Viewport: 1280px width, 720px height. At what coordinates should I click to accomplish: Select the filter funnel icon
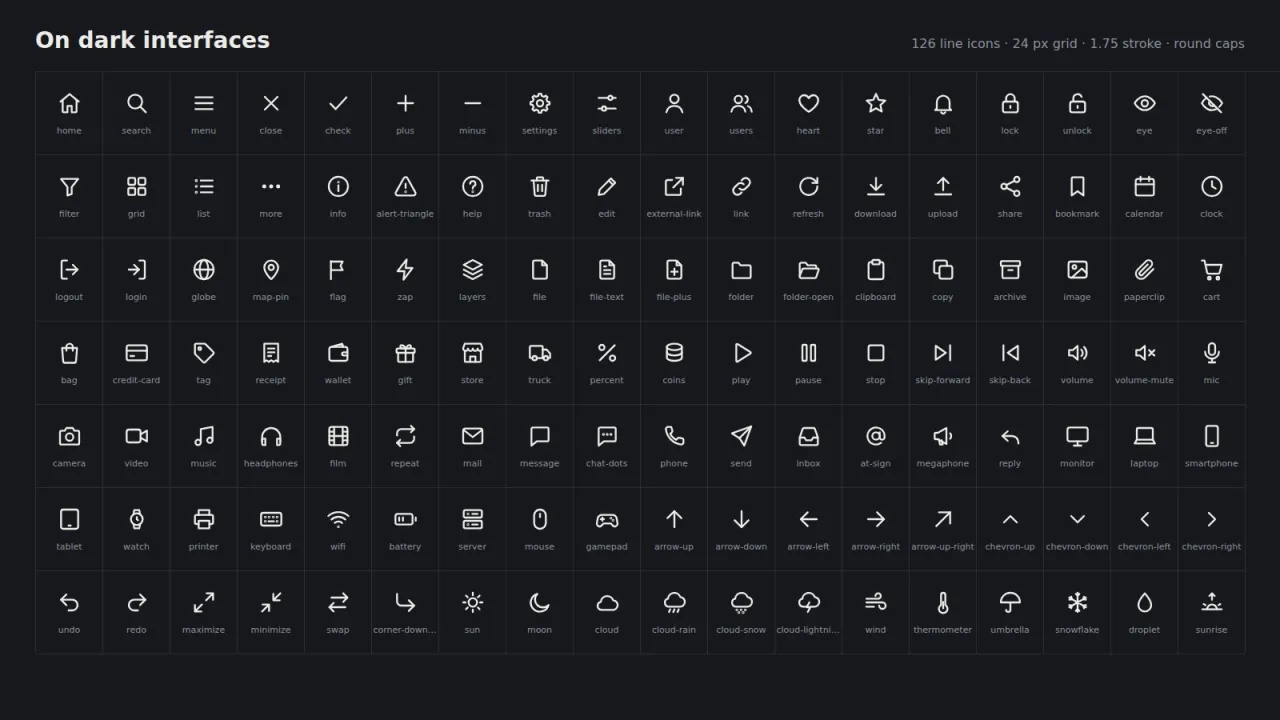69,186
